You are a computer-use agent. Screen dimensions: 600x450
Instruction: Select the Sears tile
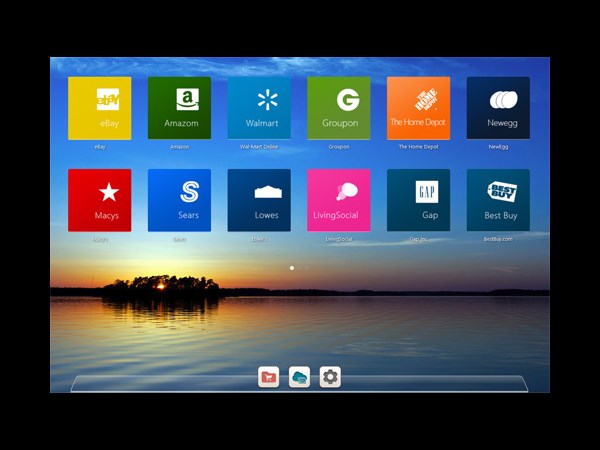tap(179, 200)
